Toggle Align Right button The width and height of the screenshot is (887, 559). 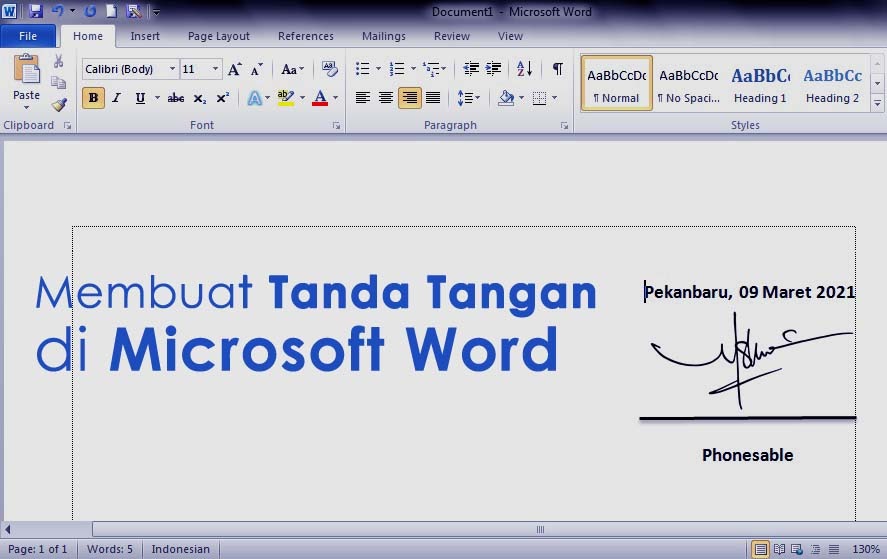[410, 98]
